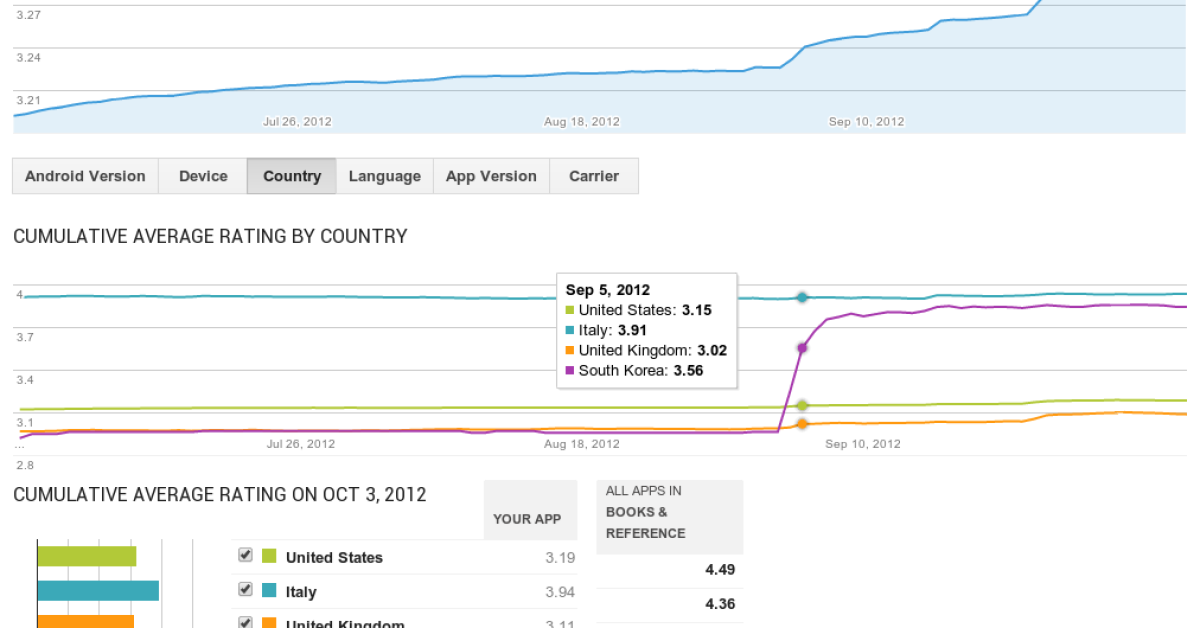
Task: Click the United States row label
Action: tap(334, 557)
